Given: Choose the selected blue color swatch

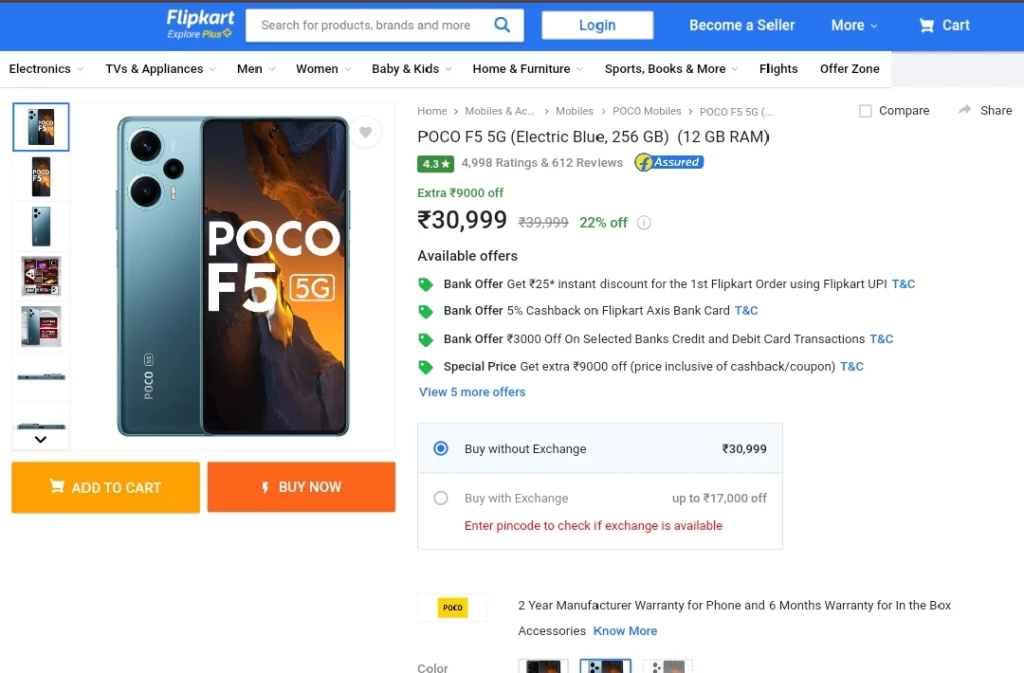Looking at the screenshot, I should [x=605, y=666].
